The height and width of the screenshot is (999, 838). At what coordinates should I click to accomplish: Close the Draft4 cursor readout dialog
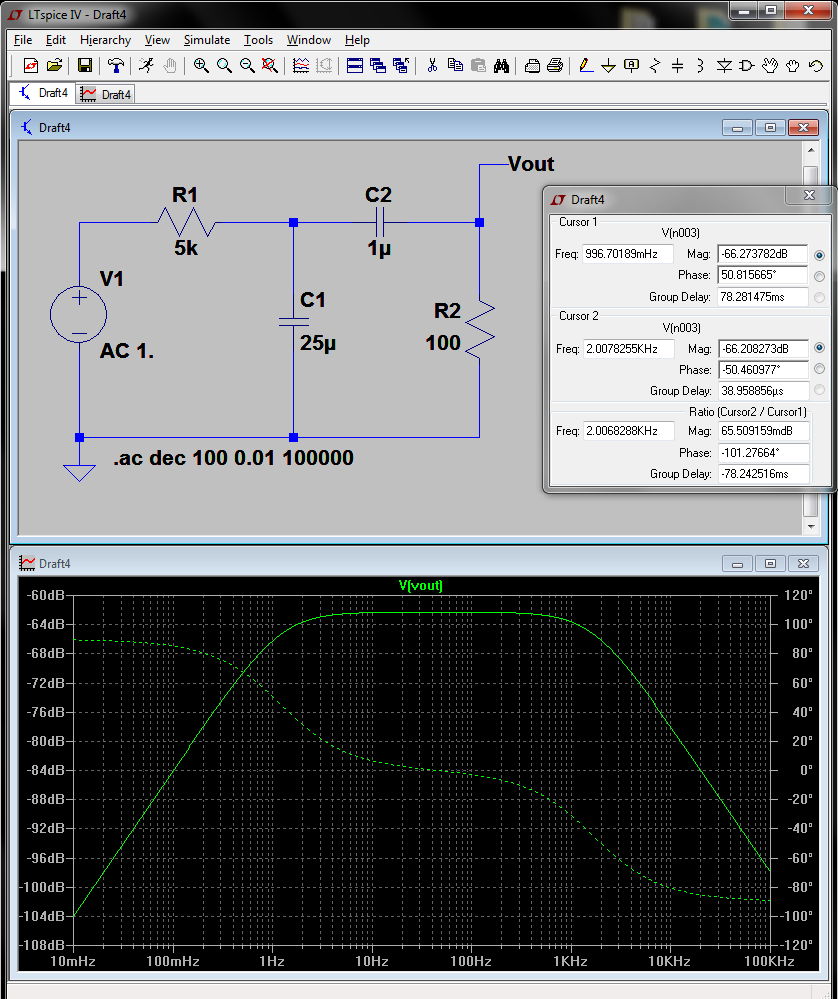(809, 196)
